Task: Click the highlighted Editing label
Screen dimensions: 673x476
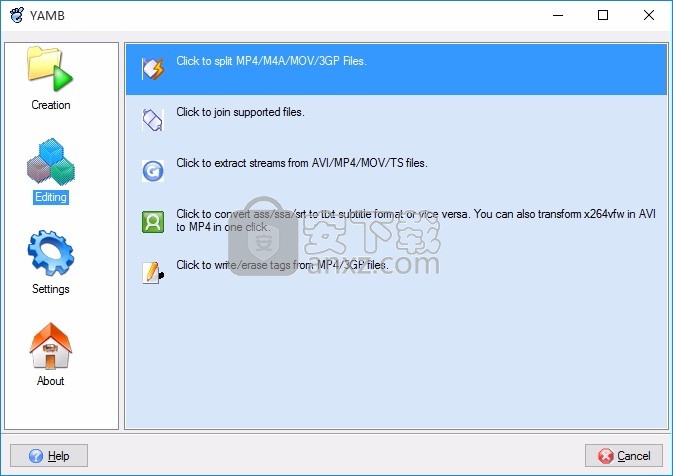Action: 51,197
